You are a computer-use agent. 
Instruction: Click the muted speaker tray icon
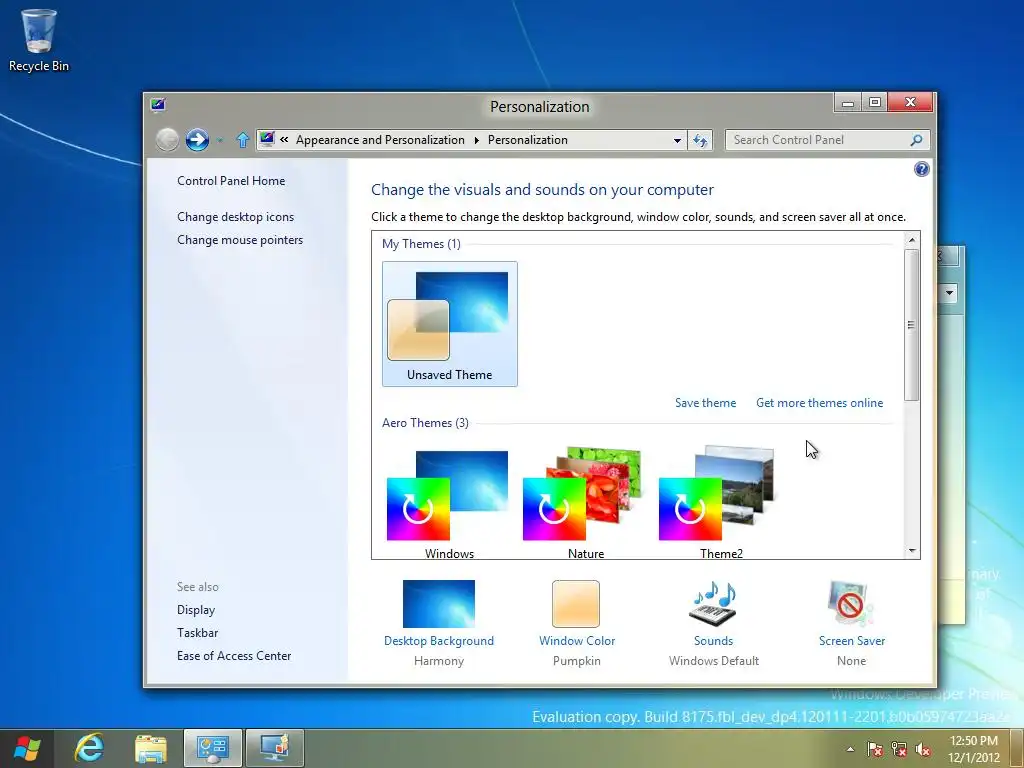pyautogui.click(x=923, y=749)
